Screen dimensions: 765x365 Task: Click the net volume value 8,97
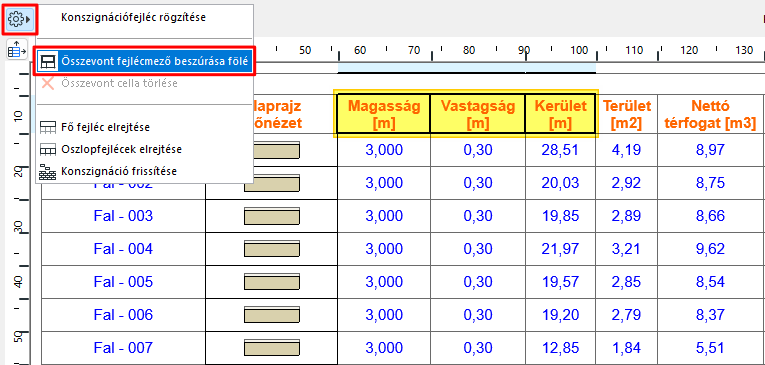[x=711, y=150]
